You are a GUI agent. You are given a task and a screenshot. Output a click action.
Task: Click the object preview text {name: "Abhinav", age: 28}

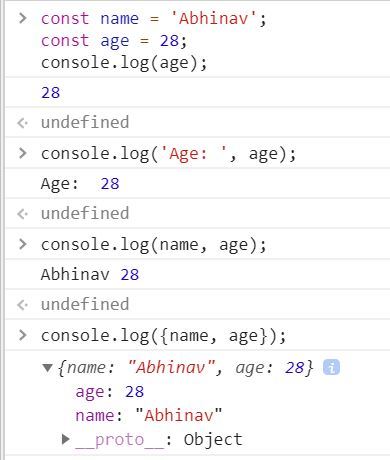click(x=185, y=368)
